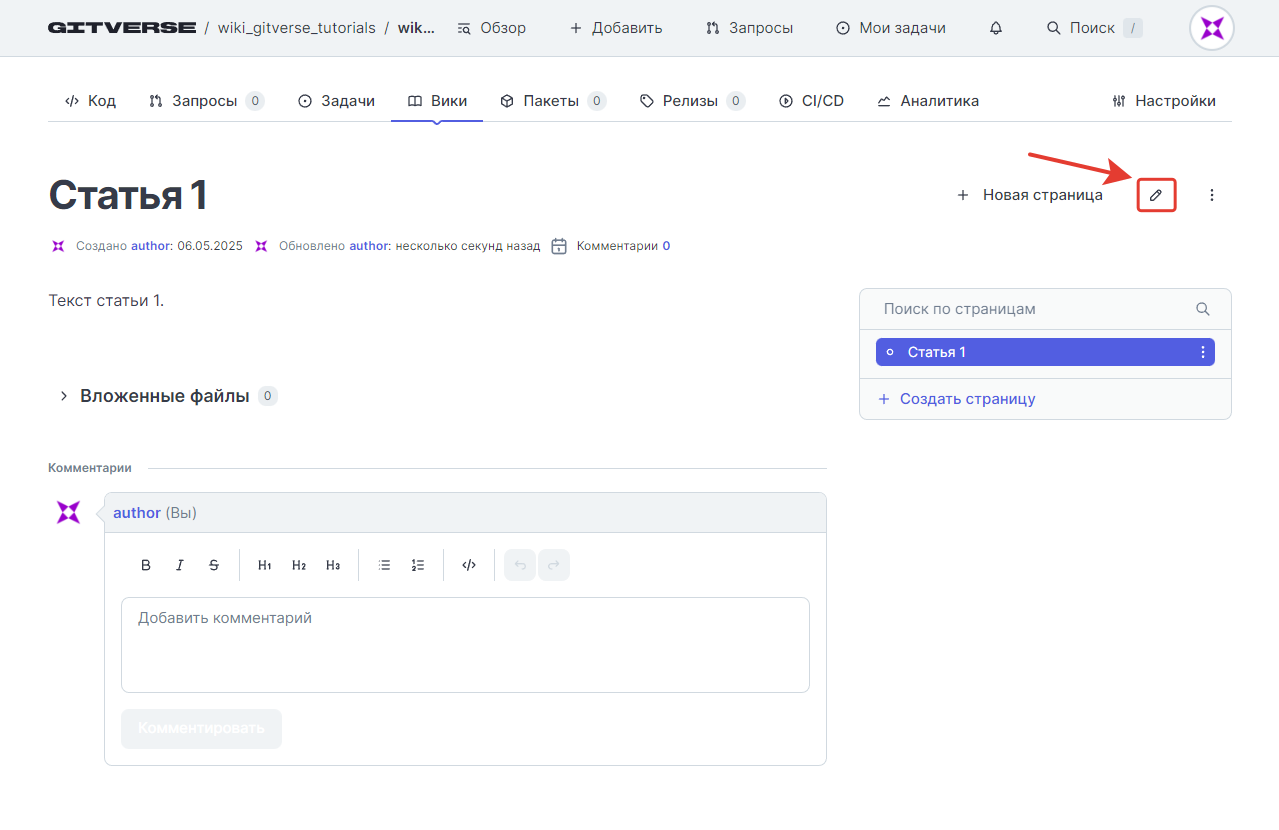
Task: Click the text 'Текст статьи 1.'
Action: pos(106,300)
